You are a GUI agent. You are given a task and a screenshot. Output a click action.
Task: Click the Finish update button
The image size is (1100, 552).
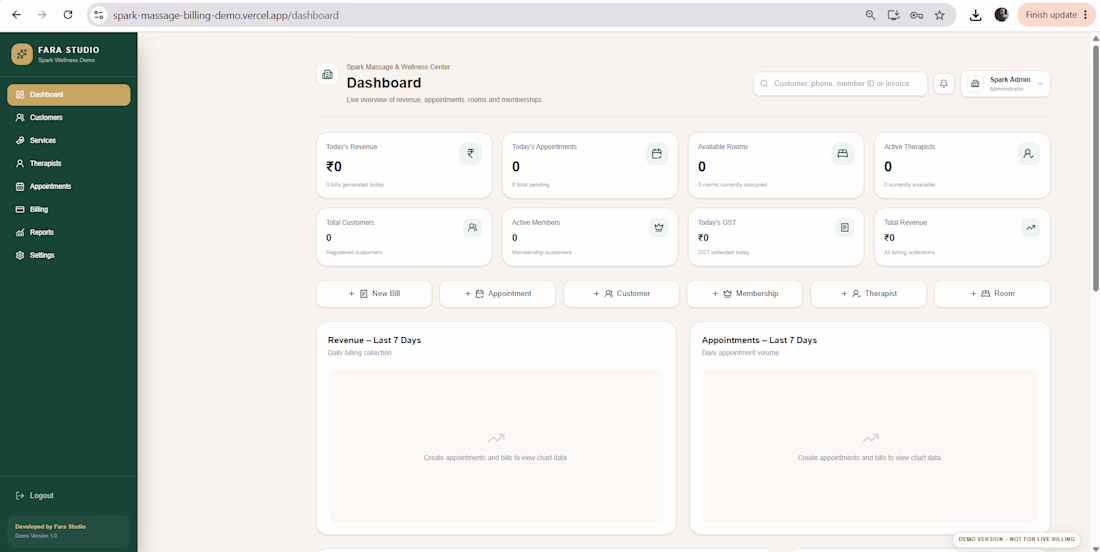(1057, 15)
